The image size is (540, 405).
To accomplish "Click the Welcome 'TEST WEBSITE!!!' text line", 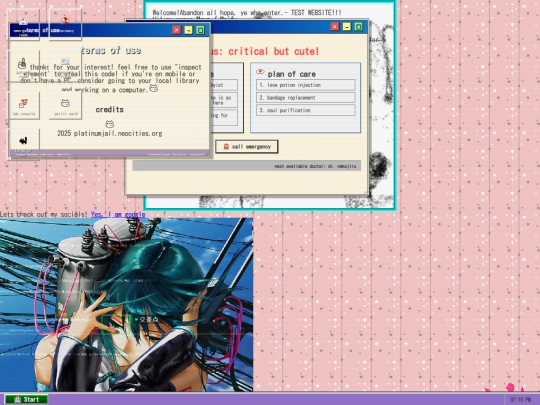I will [x=247, y=12].
